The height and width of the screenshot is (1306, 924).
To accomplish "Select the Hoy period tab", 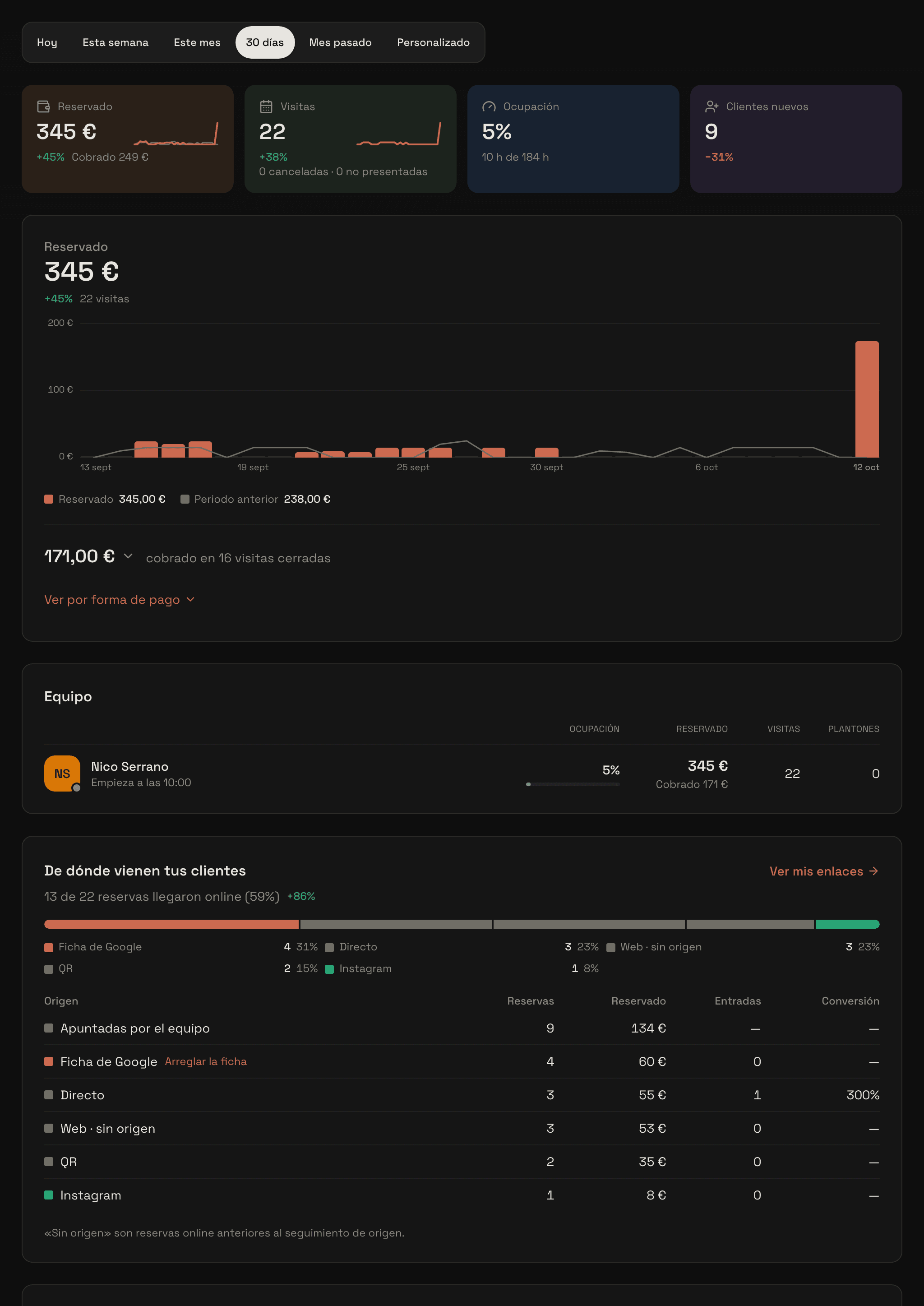I will click(47, 43).
